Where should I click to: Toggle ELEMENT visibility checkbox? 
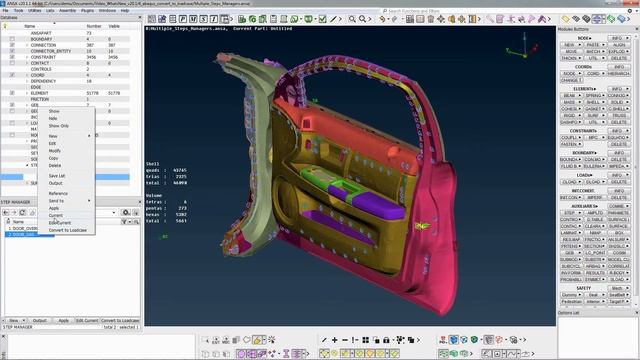(12, 93)
